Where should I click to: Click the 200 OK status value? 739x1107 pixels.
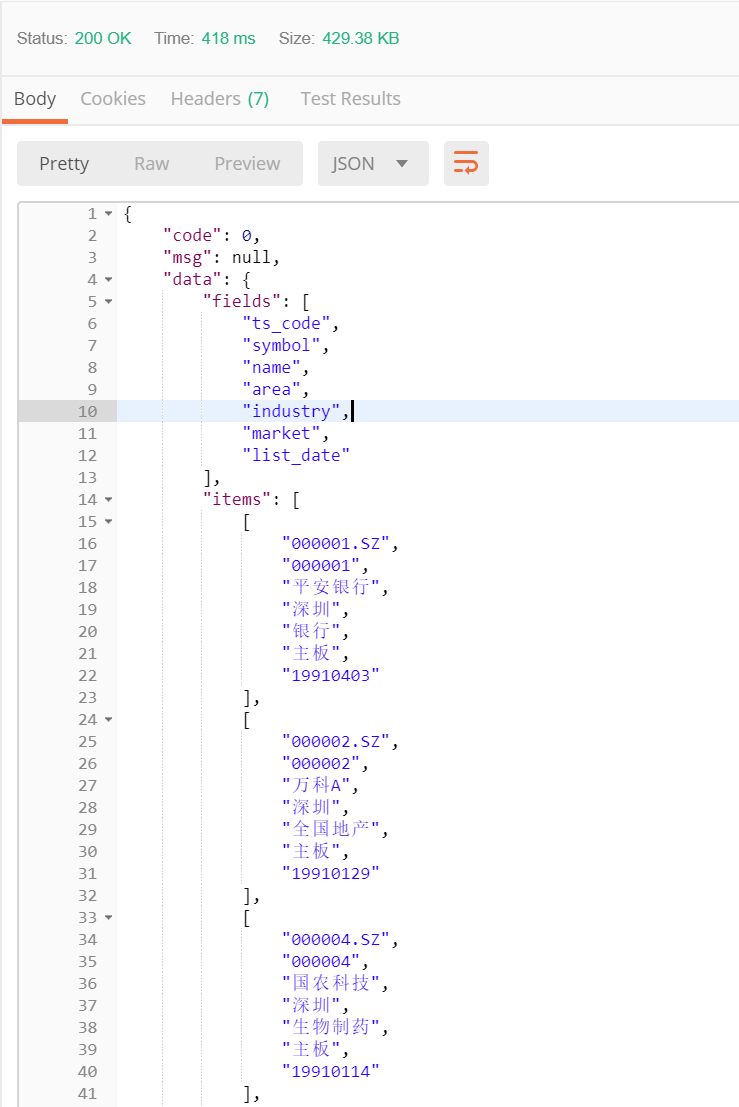pos(103,38)
